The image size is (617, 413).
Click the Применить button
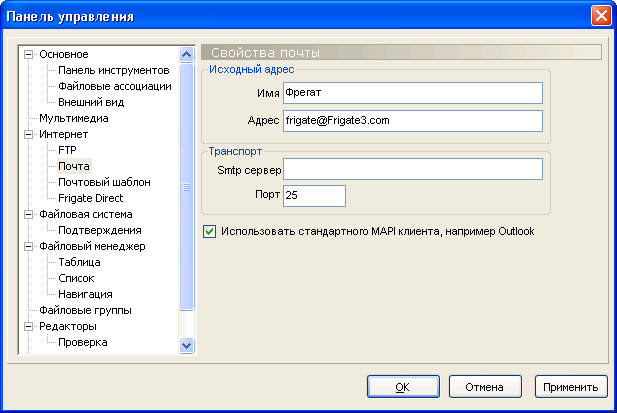(x=572, y=386)
